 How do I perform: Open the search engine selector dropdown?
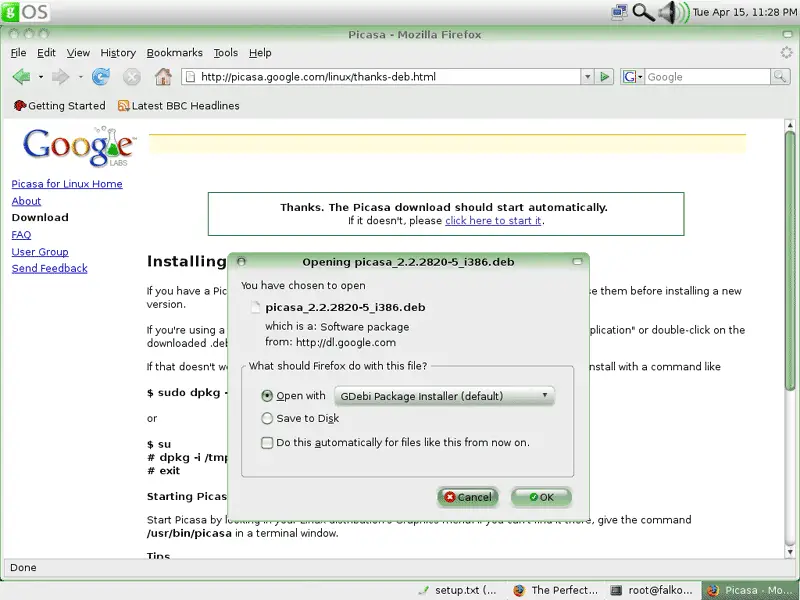[640, 77]
